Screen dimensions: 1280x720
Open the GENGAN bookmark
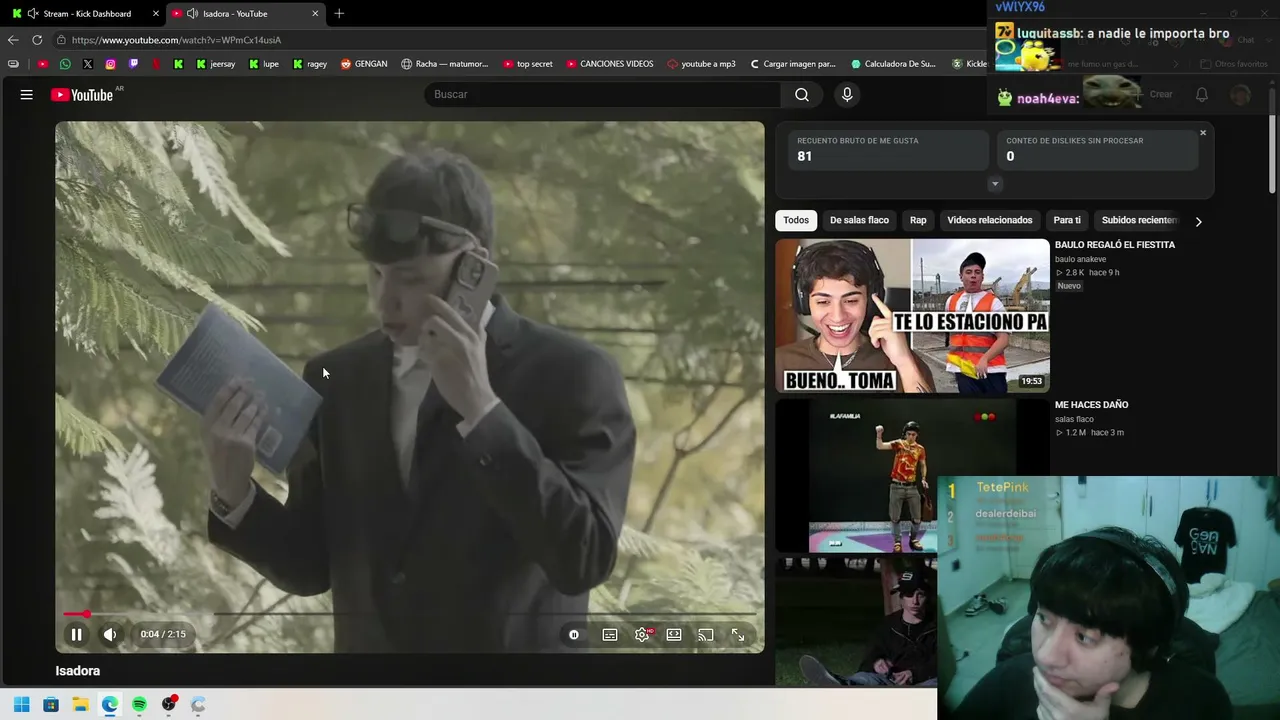(364, 64)
